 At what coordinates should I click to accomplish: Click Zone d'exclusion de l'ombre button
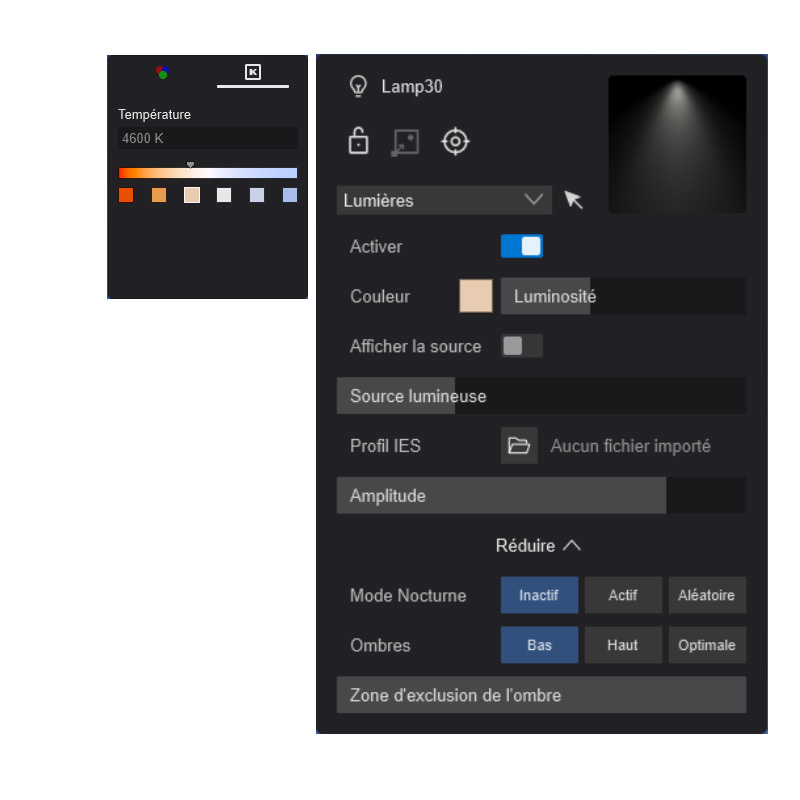pyautogui.click(x=541, y=695)
